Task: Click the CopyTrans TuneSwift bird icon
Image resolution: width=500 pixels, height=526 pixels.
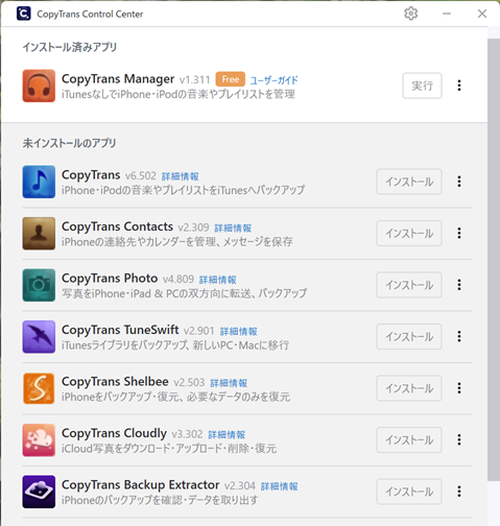Action: pos(39,337)
